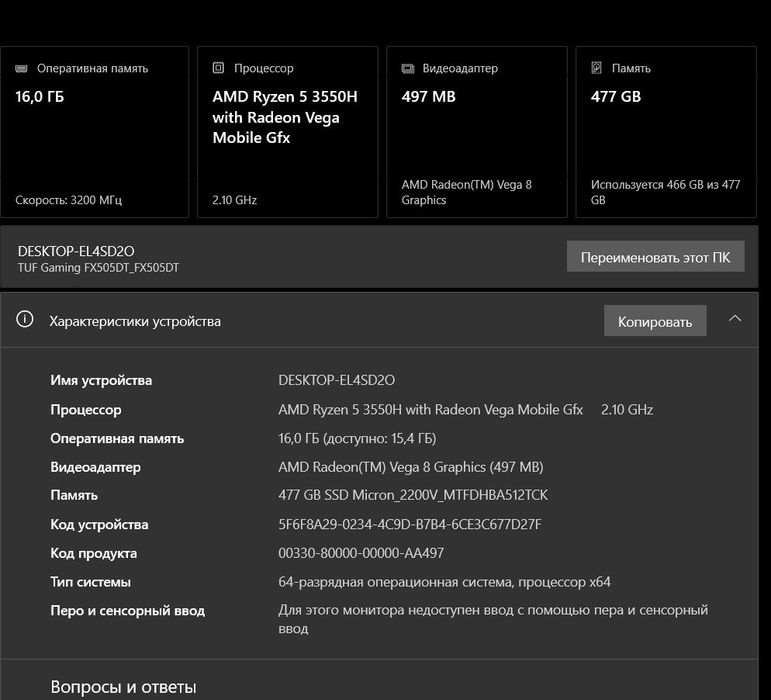Click the processor chip icon
Image resolution: width=771 pixels, height=700 pixels.
[x=218, y=68]
